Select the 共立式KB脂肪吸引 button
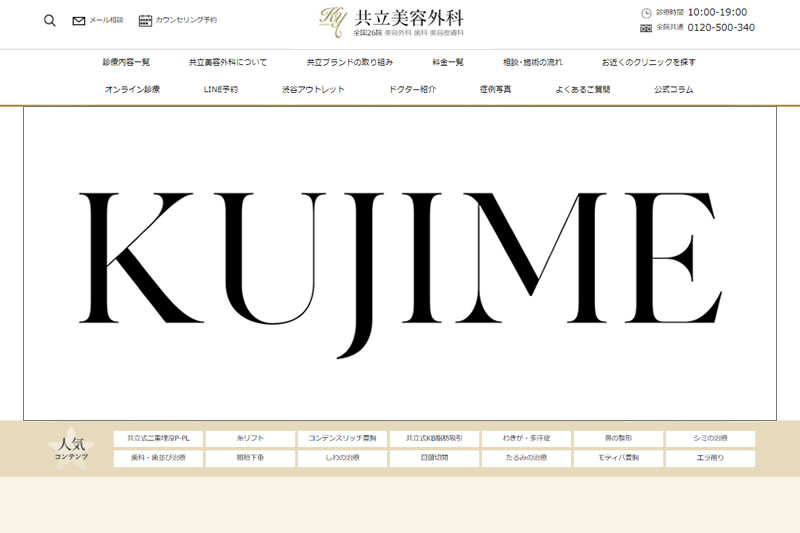The image size is (800, 533). click(x=434, y=439)
